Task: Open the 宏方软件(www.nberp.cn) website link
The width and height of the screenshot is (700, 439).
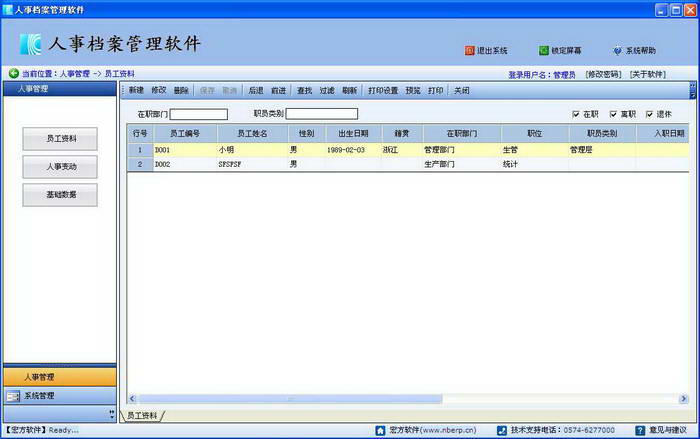Action: click(433, 430)
